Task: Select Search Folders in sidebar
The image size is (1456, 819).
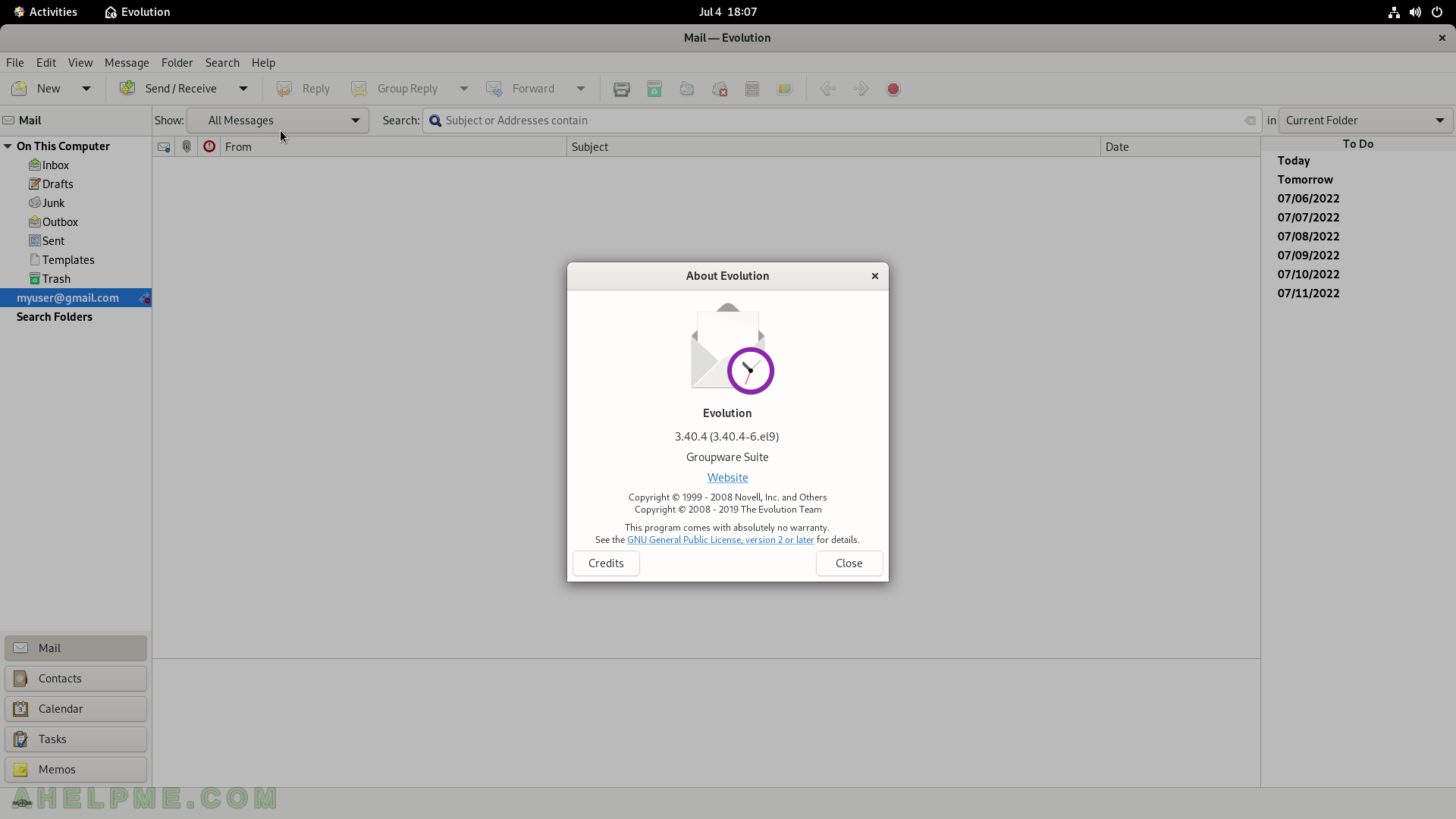Action: coord(76,317)
